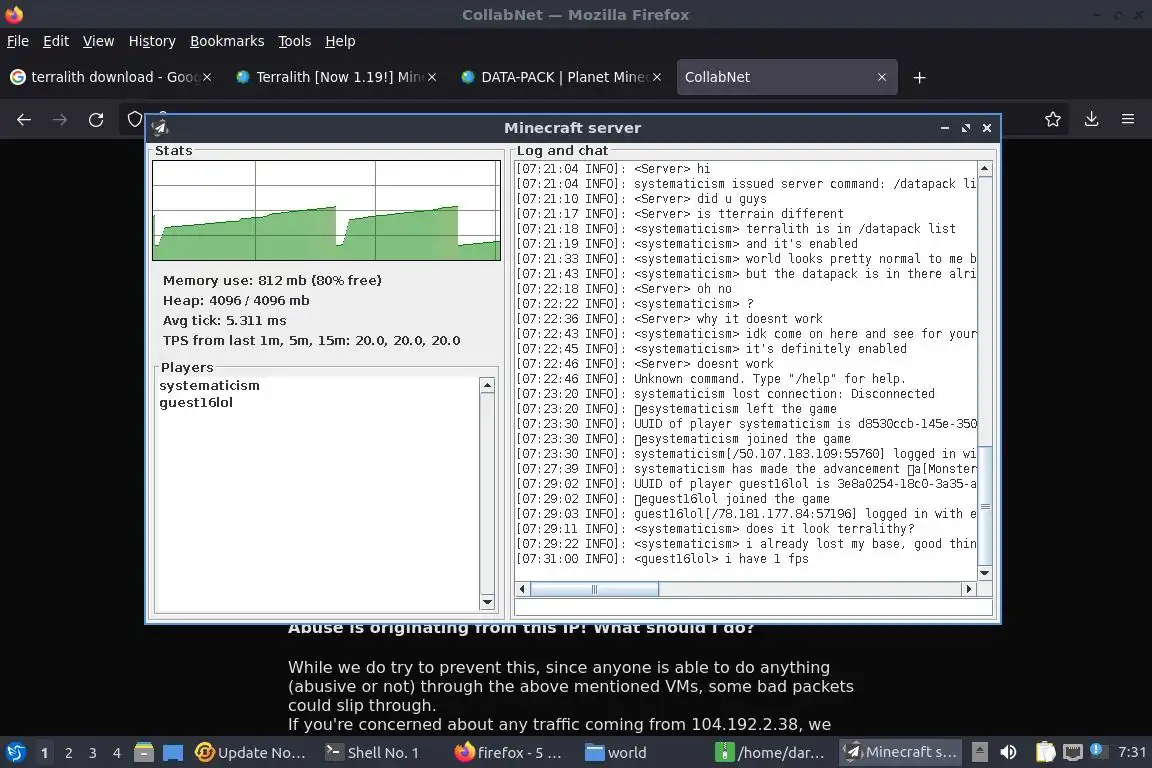Image resolution: width=1152 pixels, height=768 pixels.
Task: Switch to terralith download Google tab
Action: coord(110,77)
